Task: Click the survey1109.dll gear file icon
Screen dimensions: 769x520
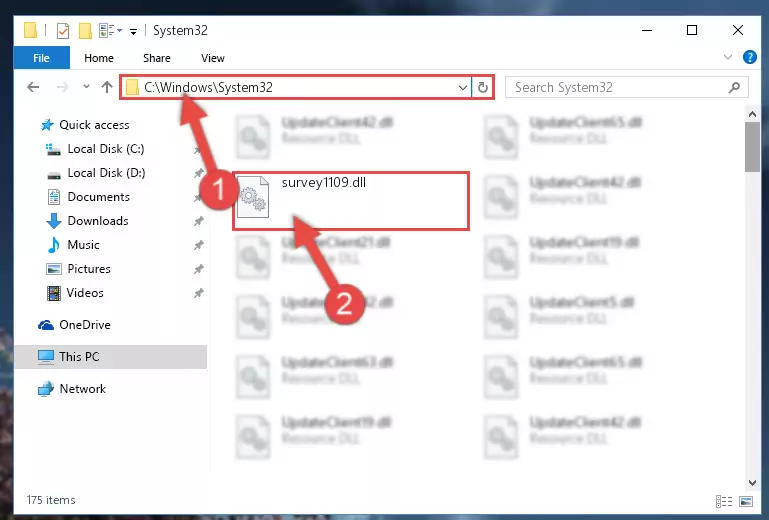Action: tap(253, 197)
